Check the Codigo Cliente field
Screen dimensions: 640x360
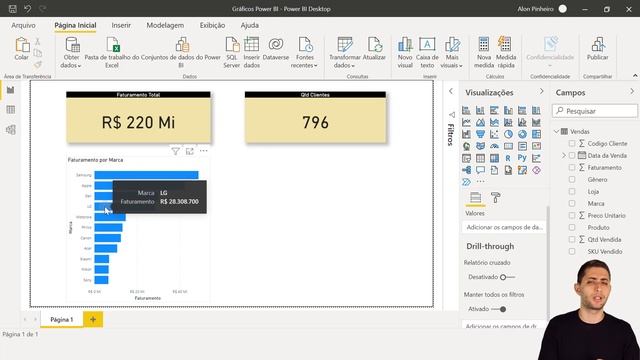tap(572, 143)
